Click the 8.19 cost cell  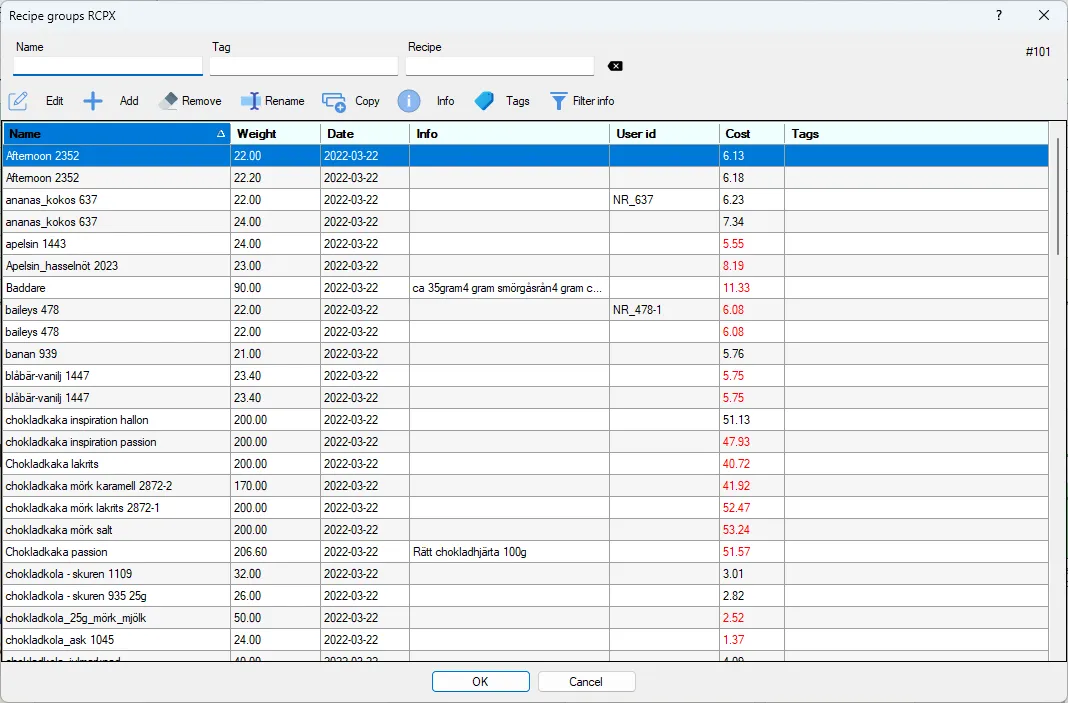point(752,266)
